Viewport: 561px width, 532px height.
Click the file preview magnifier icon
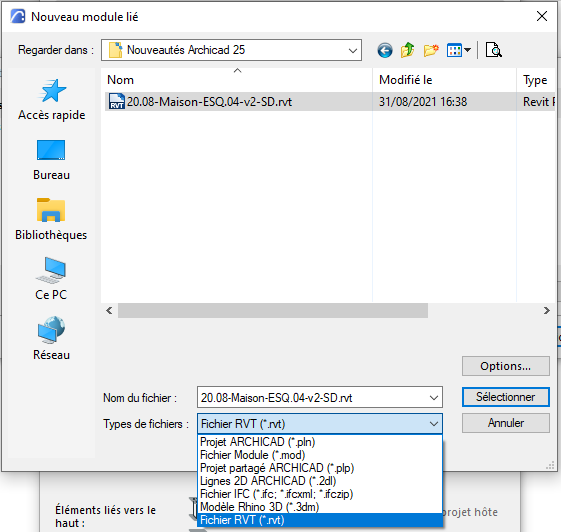pyautogui.click(x=493, y=50)
